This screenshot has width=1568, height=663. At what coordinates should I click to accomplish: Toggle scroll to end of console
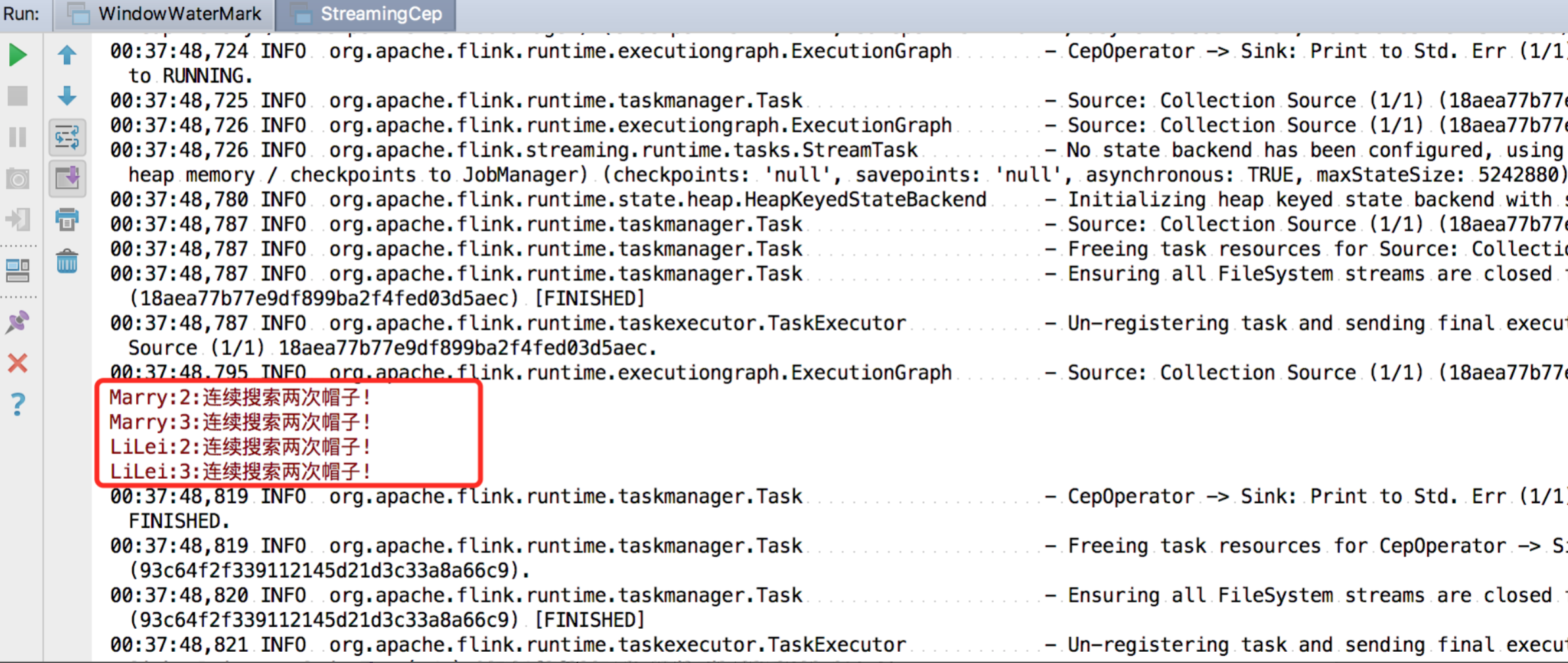click(x=66, y=178)
